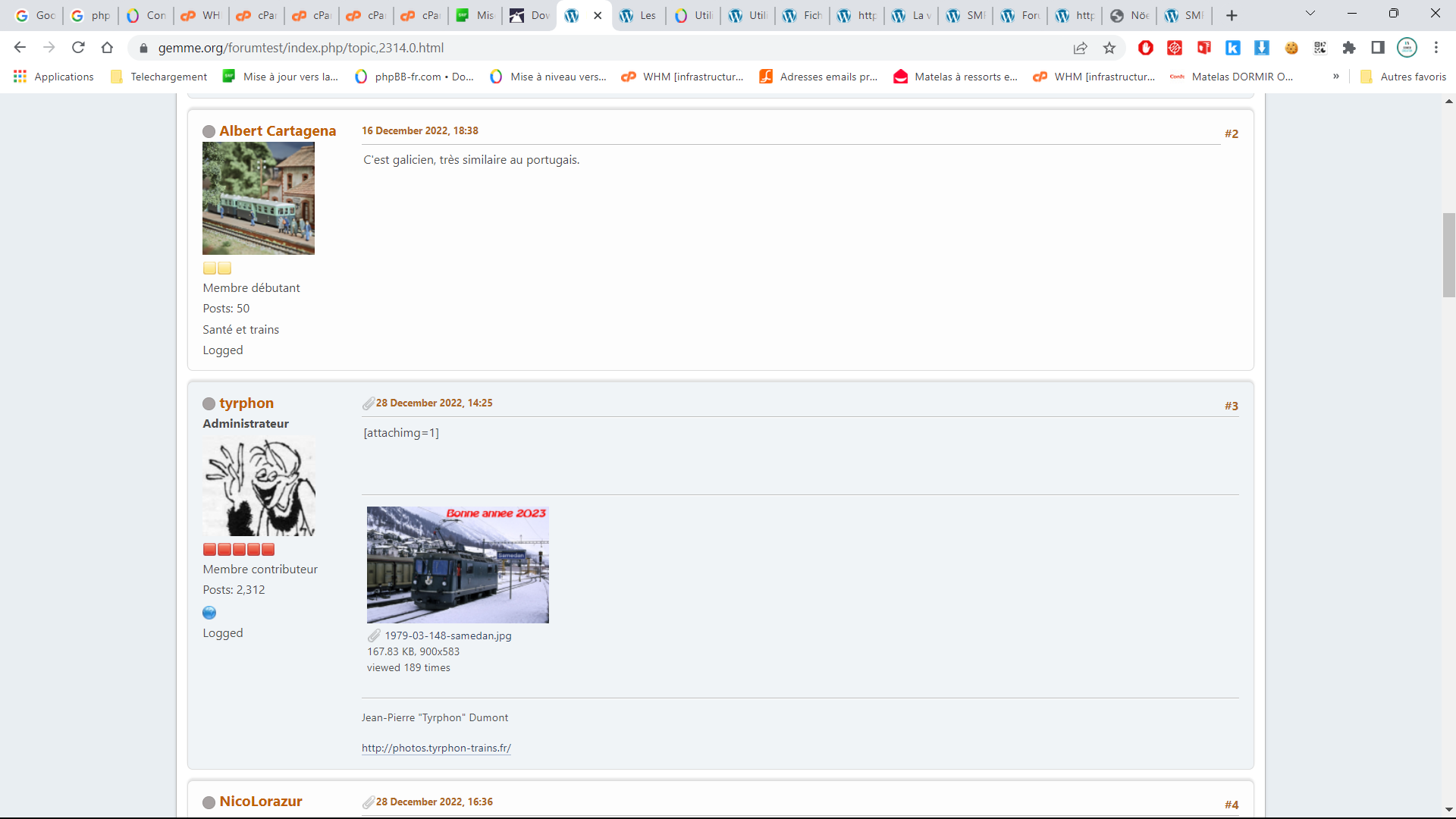Open the tab search dropdown arrow

pos(1310,14)
